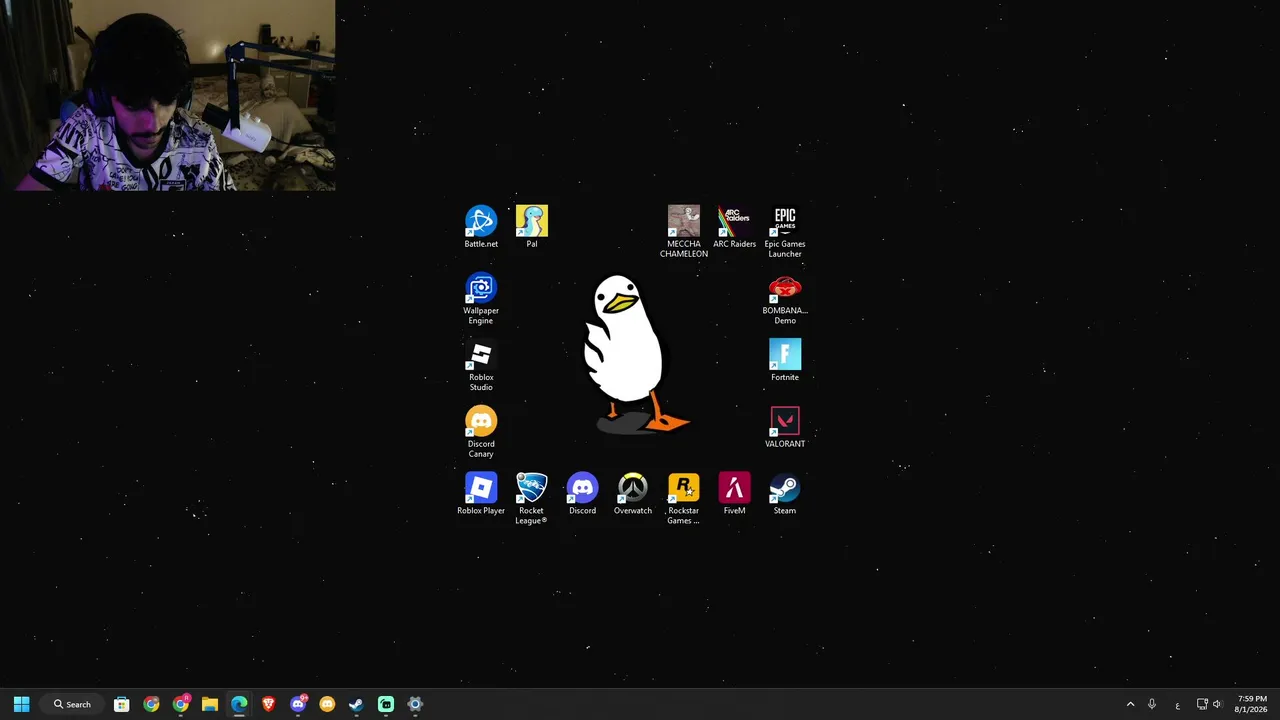Click the Discord Canary desktop shortcut

pyautogui.click(x=481, y=432)
